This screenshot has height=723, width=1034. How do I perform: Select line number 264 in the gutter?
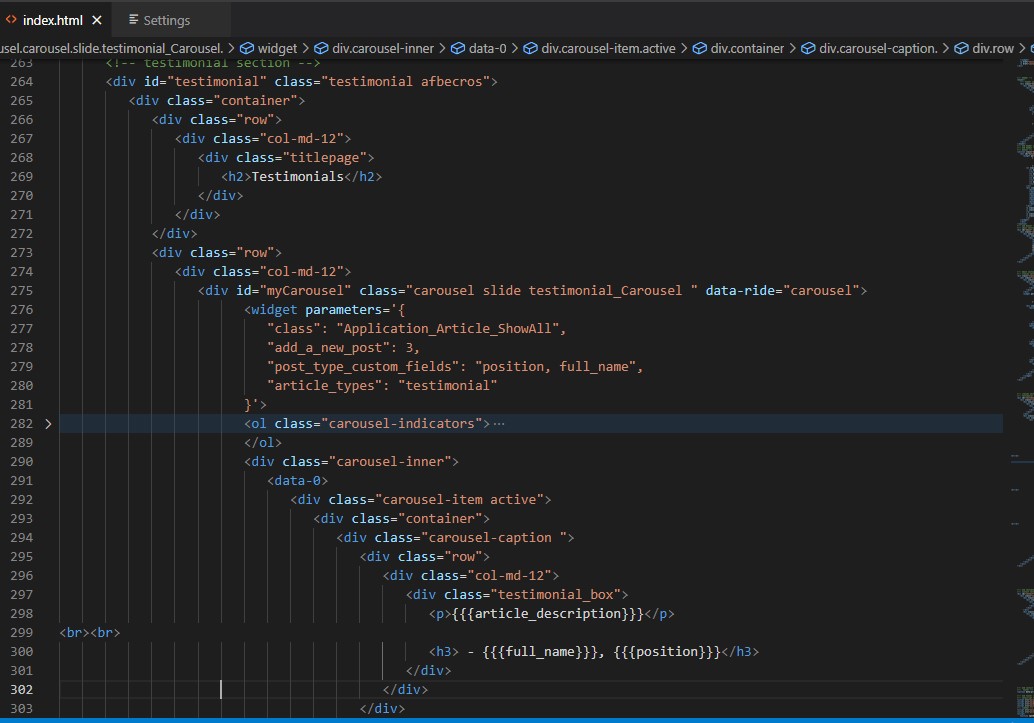click(22, 82)
